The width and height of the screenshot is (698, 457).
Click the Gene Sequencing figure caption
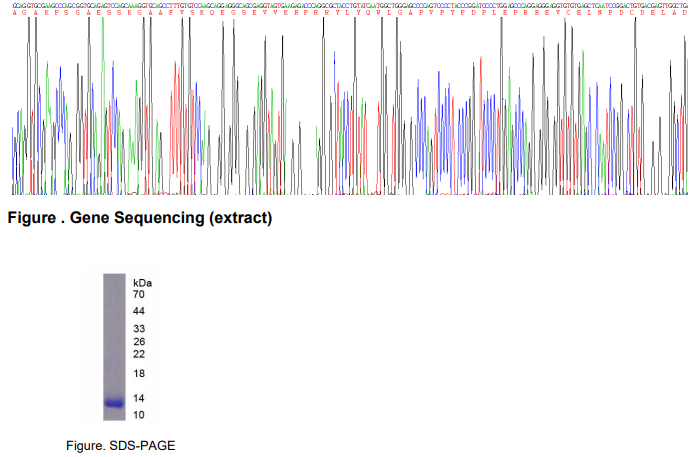139,218
